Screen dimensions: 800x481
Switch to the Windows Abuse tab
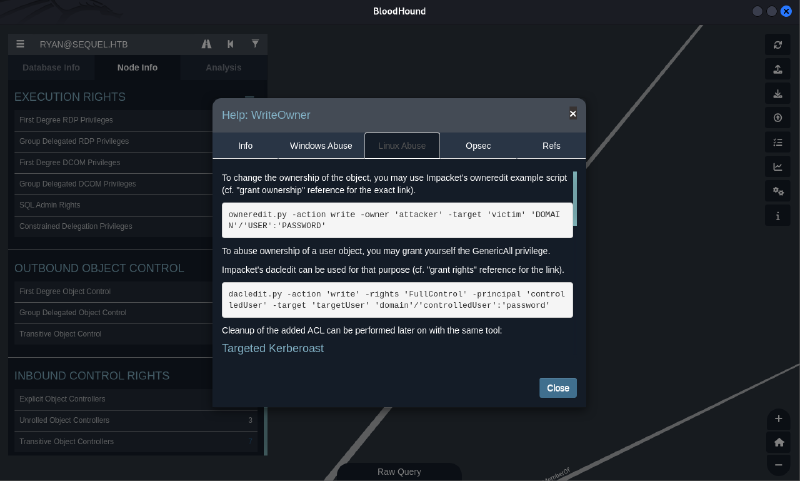pos(321,146)
